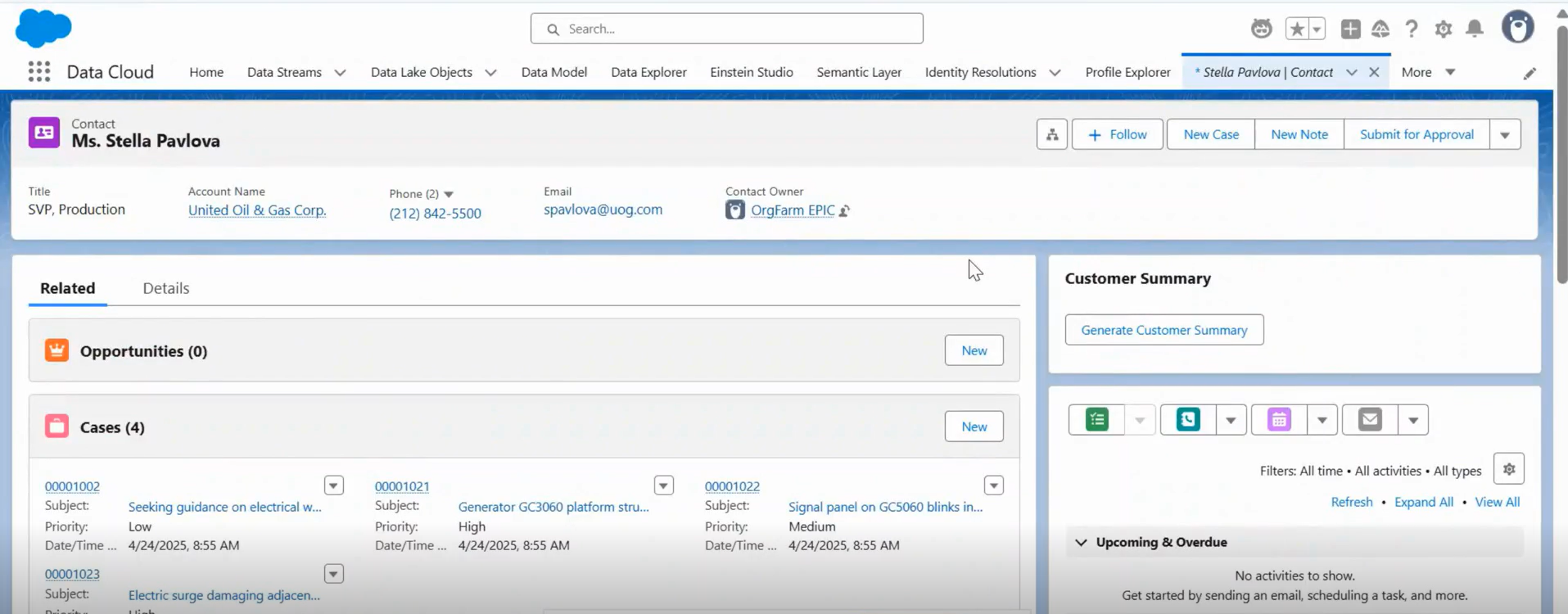
Task: Click the New Task activity icon
Action: (1096, 420)
